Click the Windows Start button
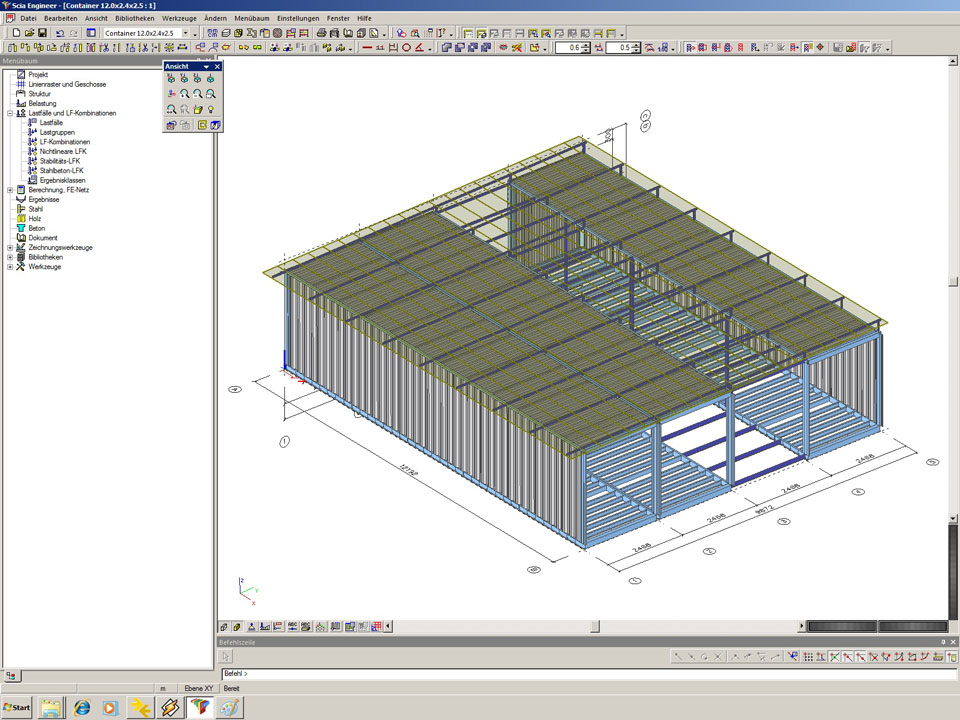The width and height of the screenshot is (960, 720). tap(18, 708)
